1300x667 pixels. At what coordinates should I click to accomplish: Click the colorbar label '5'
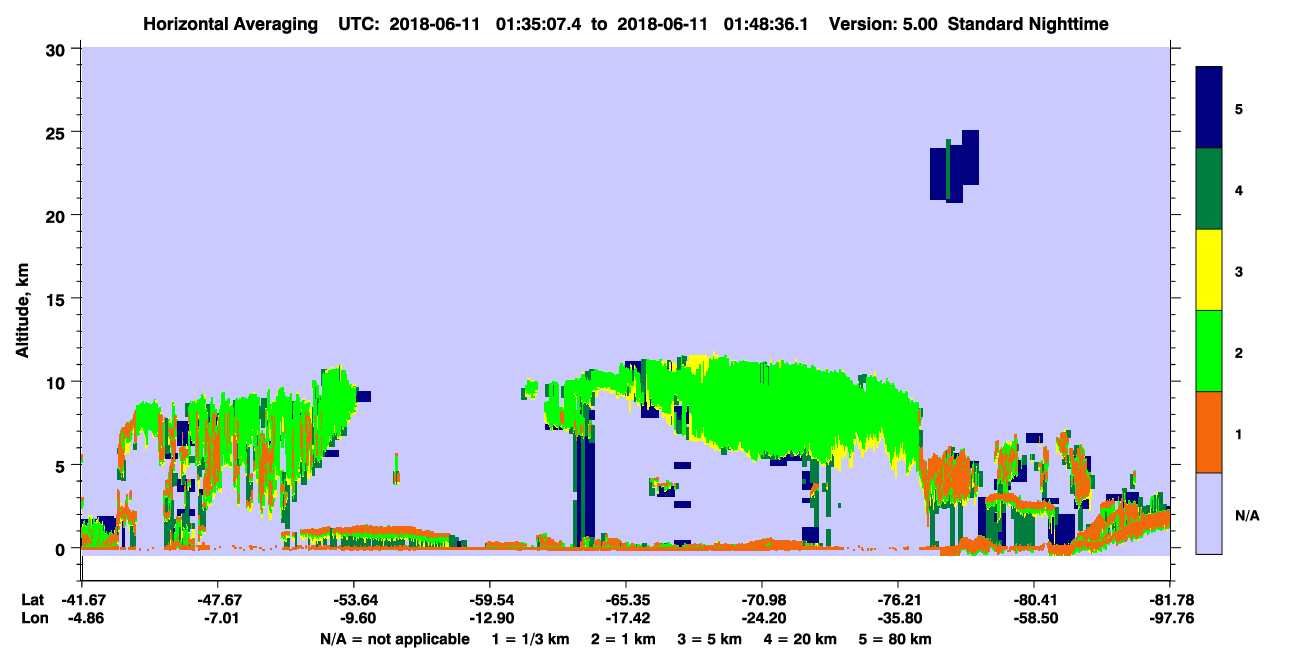1239,108
